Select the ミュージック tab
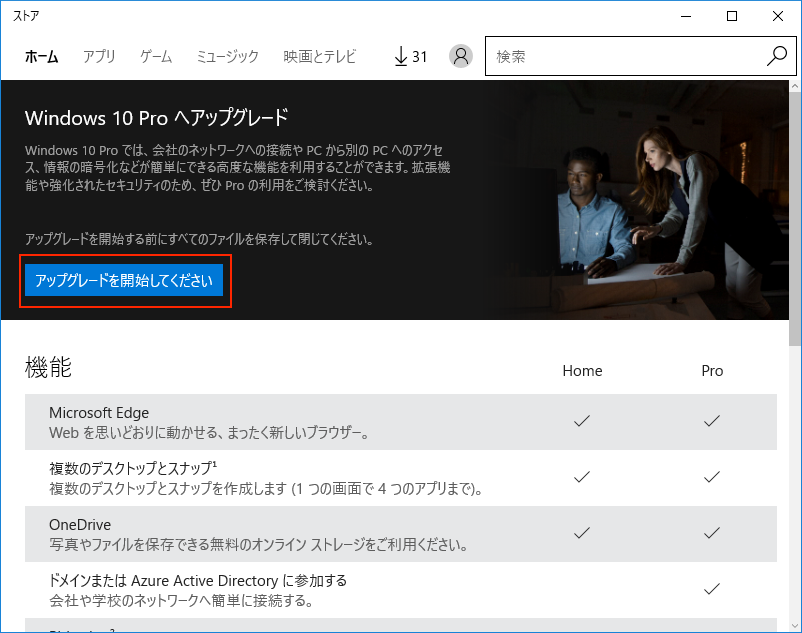This screenshot has height=633, width=802. (227, 57)
